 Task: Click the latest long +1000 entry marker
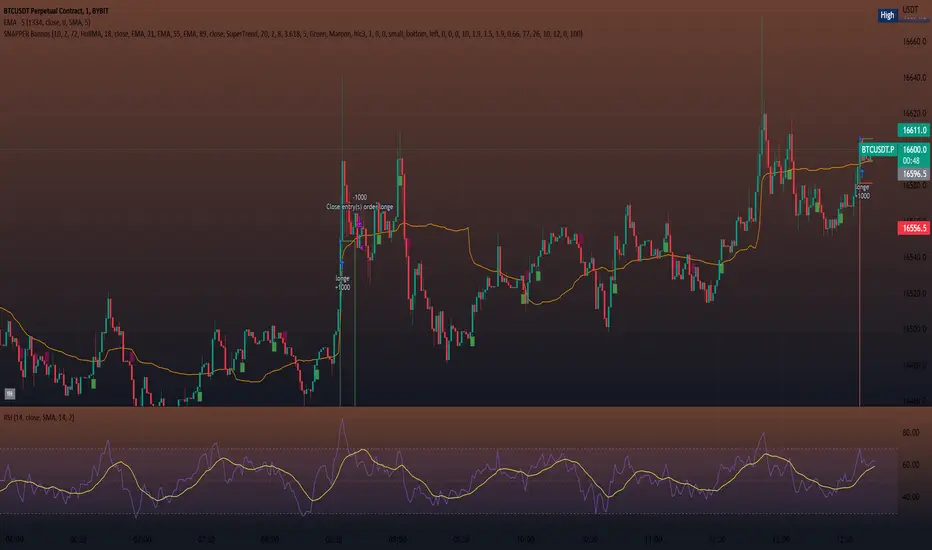click(x=862, y=191)
